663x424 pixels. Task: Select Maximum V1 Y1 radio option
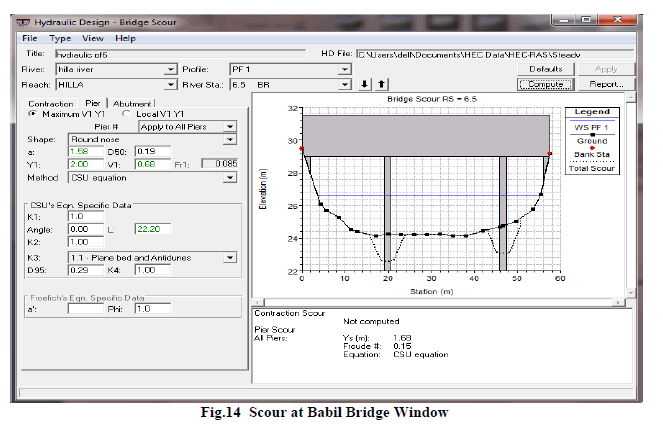tap(32, 113)
